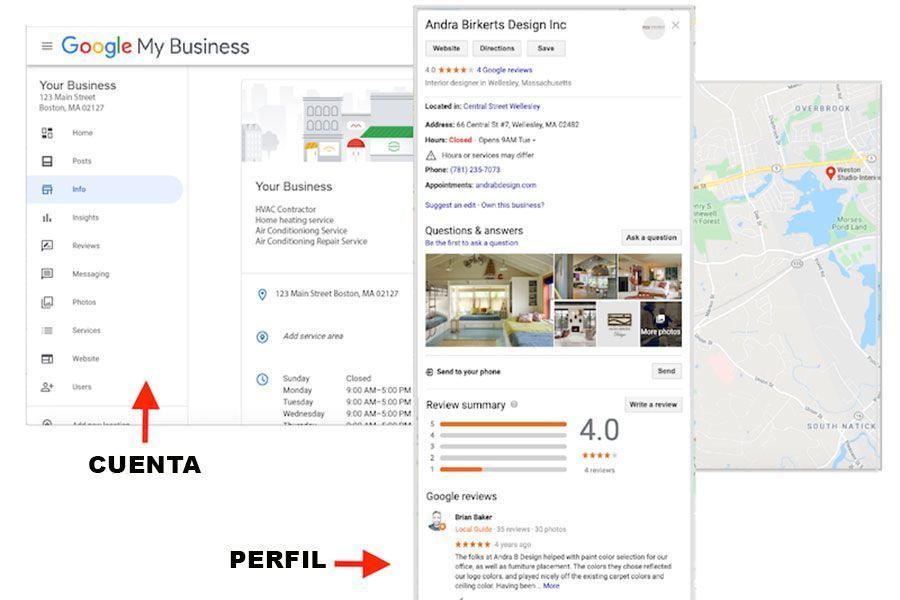Click the warning triangle near hours notice
This screenshot has width=900, height=600.
point(430,156)
